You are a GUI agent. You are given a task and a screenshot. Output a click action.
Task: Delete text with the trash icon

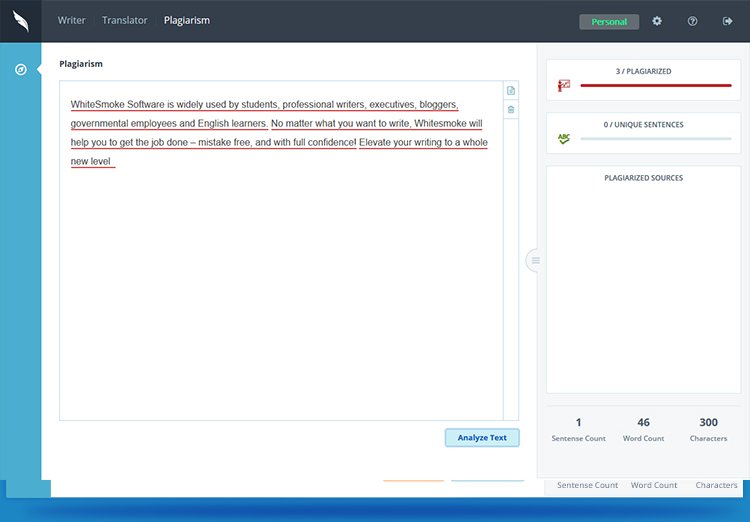(x=511, y=109)
